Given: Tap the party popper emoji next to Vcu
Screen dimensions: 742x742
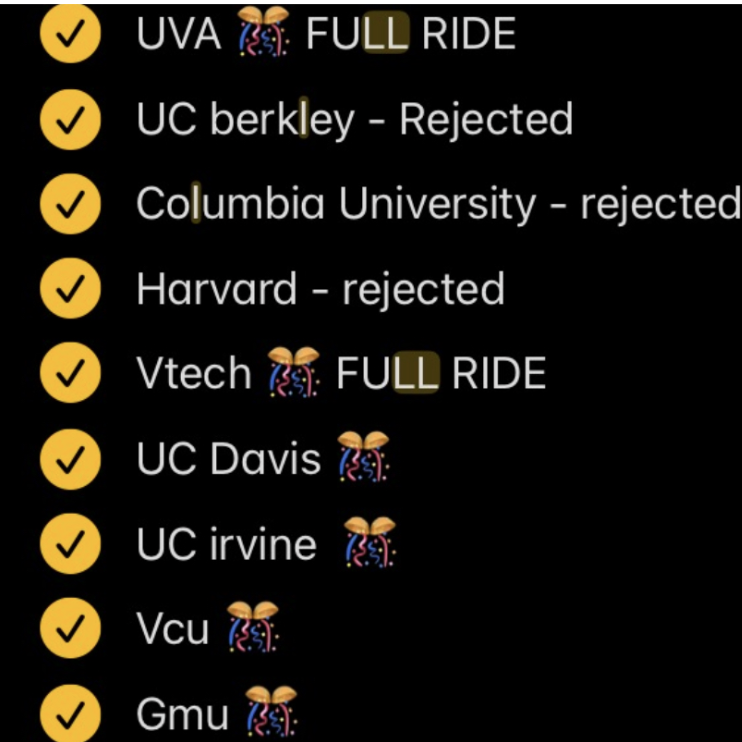Looking at the screenshot, I should (x=251, y=627).
